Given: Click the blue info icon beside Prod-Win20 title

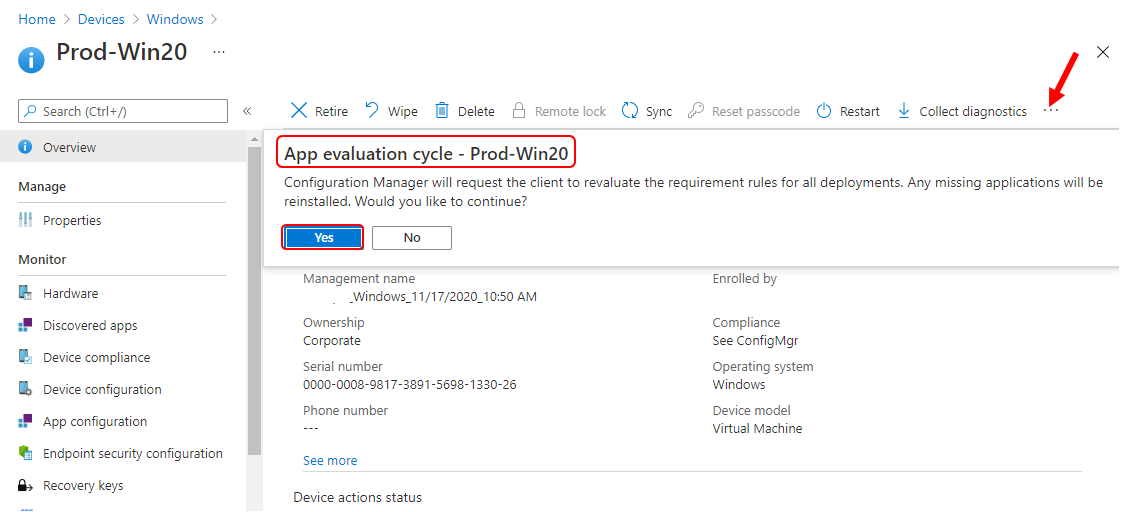Looking at the screenshot, I should [31, 61].
